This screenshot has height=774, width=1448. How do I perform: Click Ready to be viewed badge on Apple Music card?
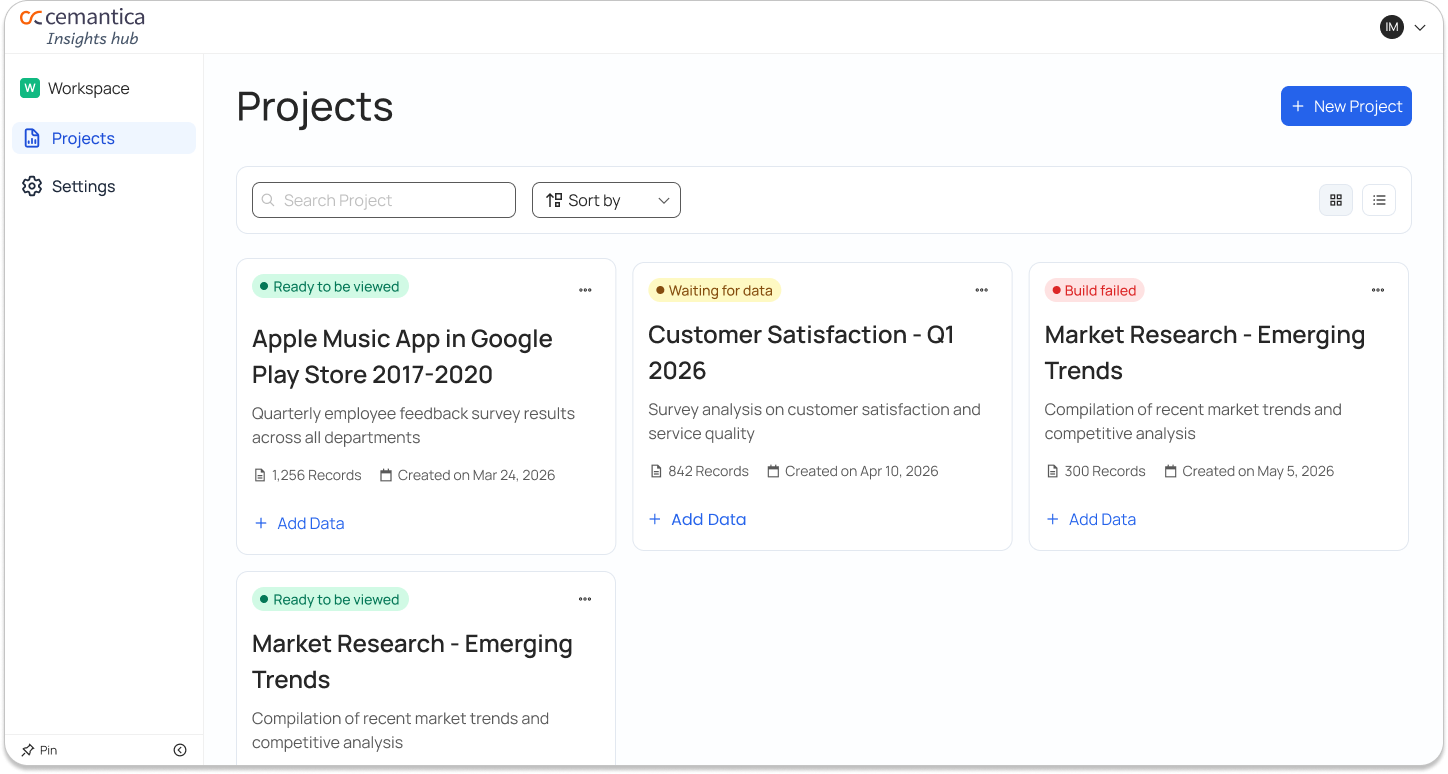(330, 286)
